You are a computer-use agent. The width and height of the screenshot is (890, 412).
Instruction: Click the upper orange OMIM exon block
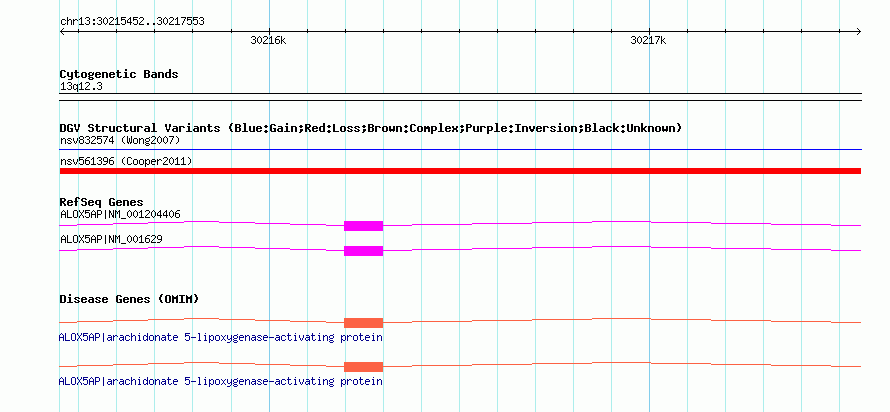[363, 323]
